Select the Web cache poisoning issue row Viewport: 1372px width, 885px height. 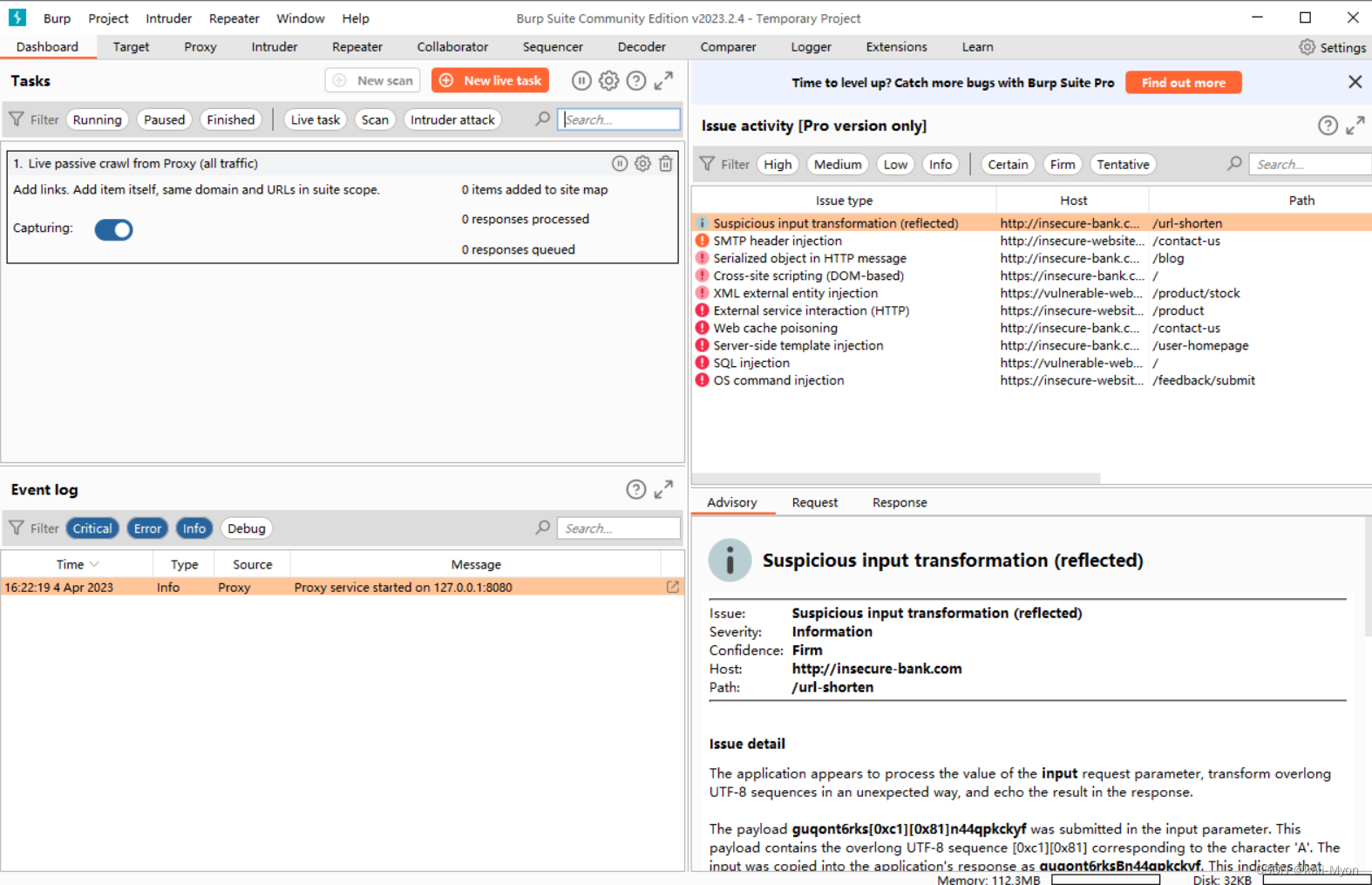coord(1031,328)
